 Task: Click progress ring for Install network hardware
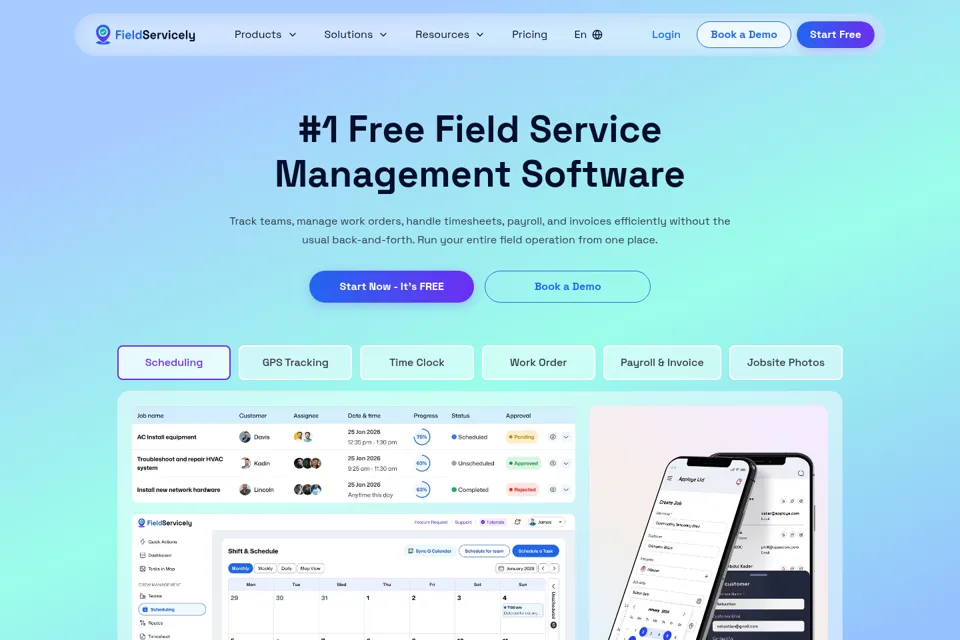pos(422,489)
